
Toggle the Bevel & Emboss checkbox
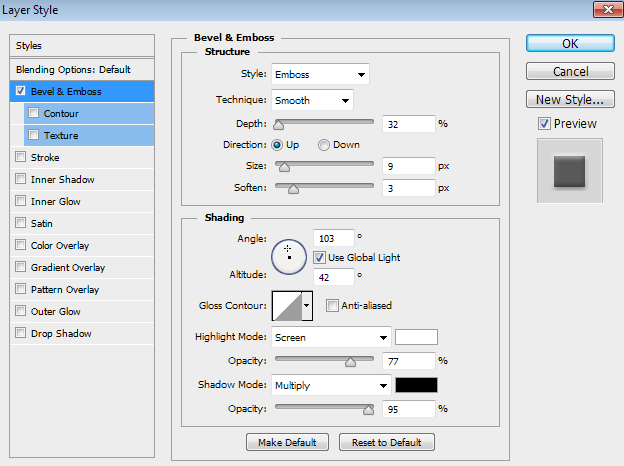click(x=21, y=91)
